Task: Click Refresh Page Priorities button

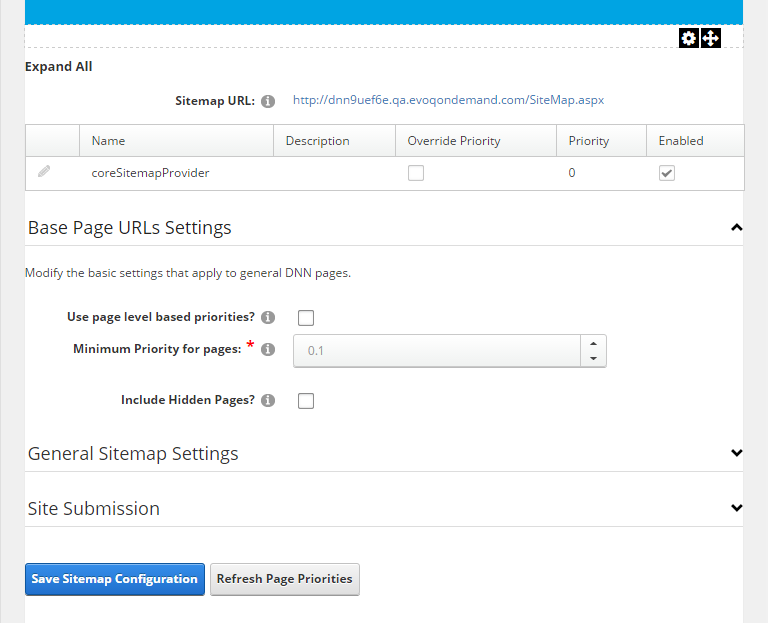Action: [x=284, y=579]
